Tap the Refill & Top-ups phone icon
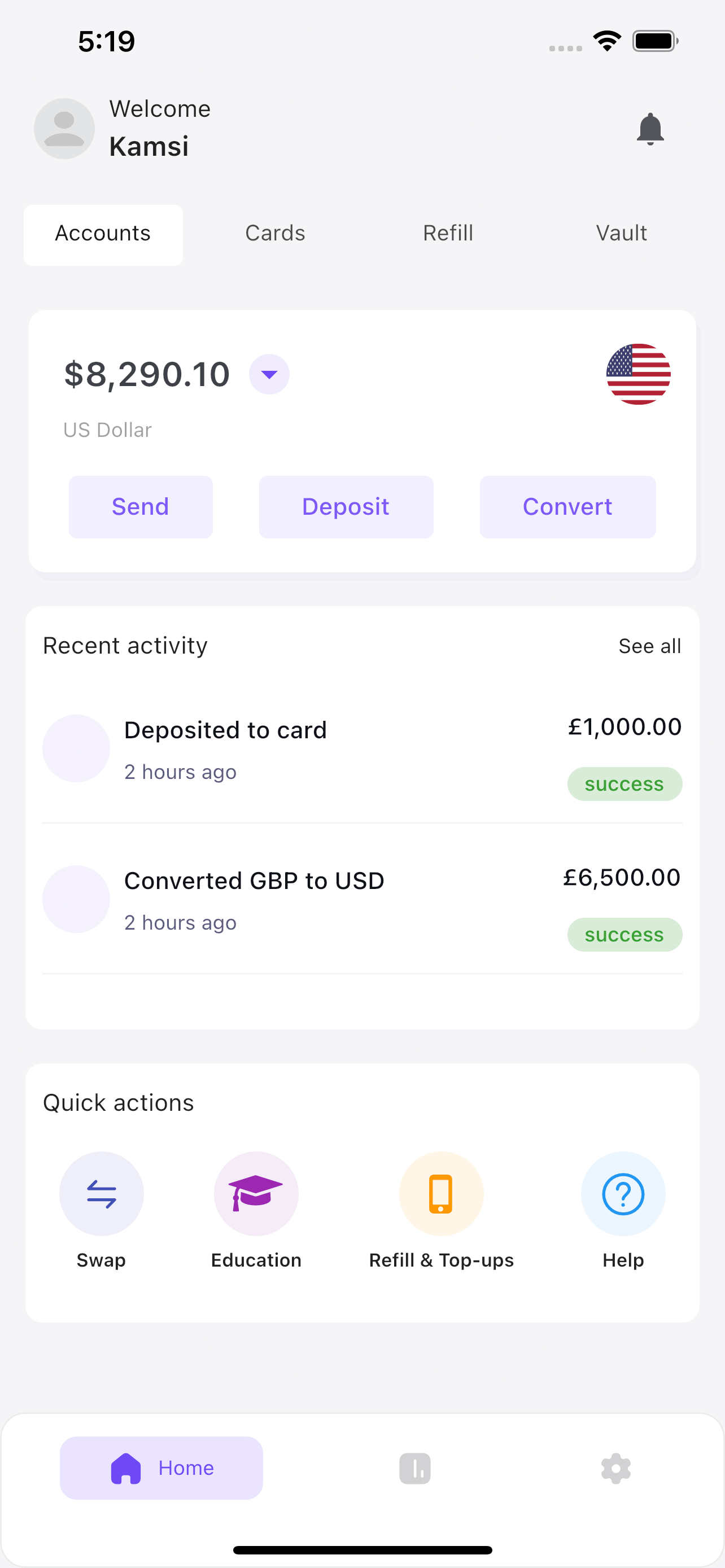 (x=442, y=1193)
